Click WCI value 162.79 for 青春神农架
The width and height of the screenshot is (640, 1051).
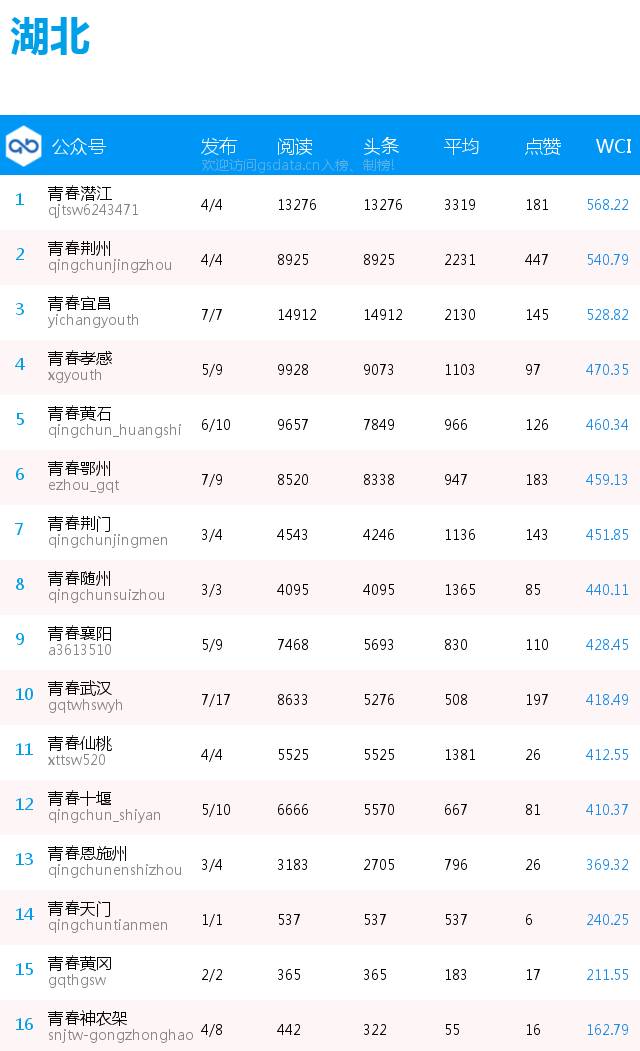(x=607, y=1030)
